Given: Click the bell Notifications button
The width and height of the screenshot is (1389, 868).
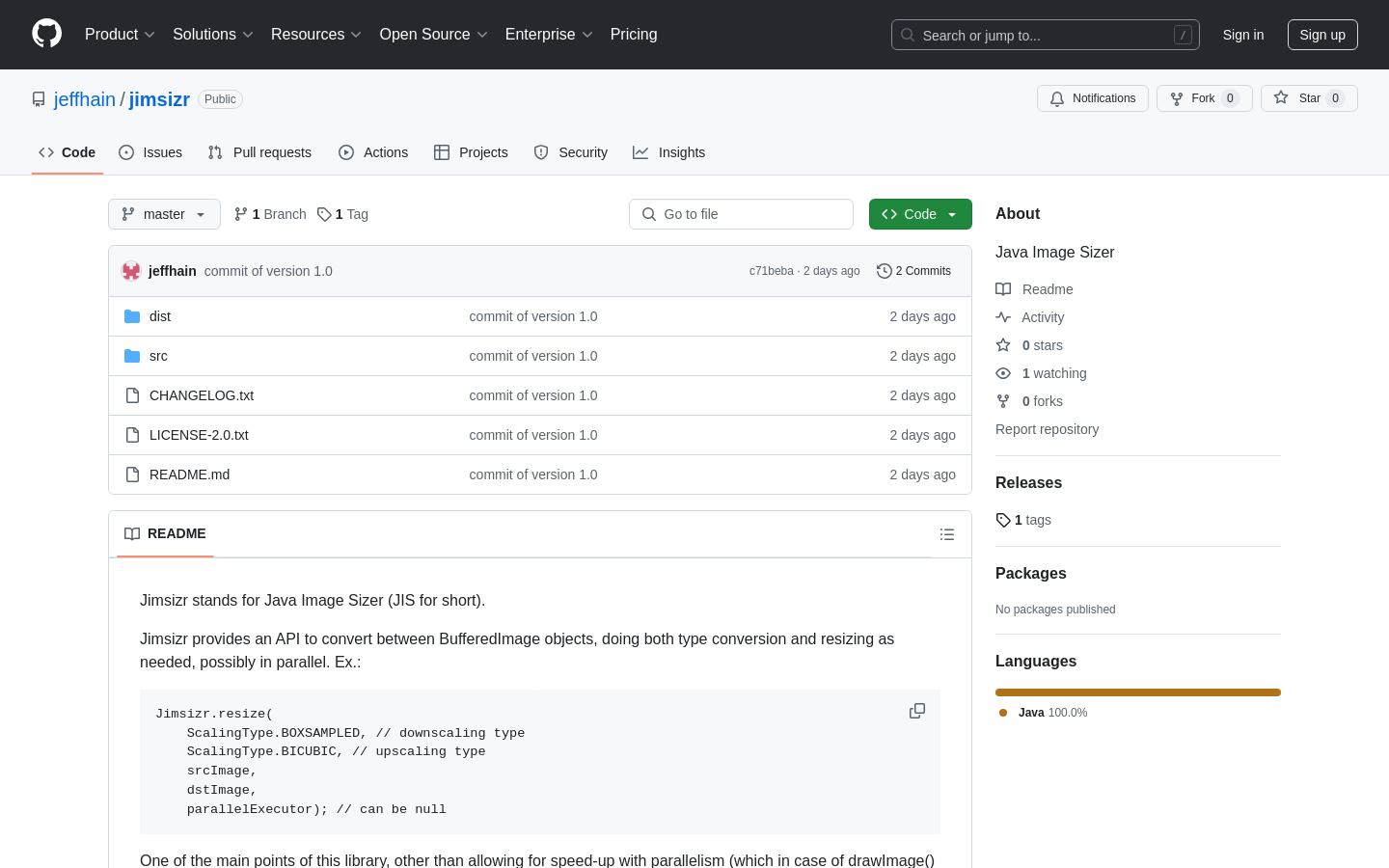Looking at the screenshot, I should pyautogui.click(x=1092, y=98).
